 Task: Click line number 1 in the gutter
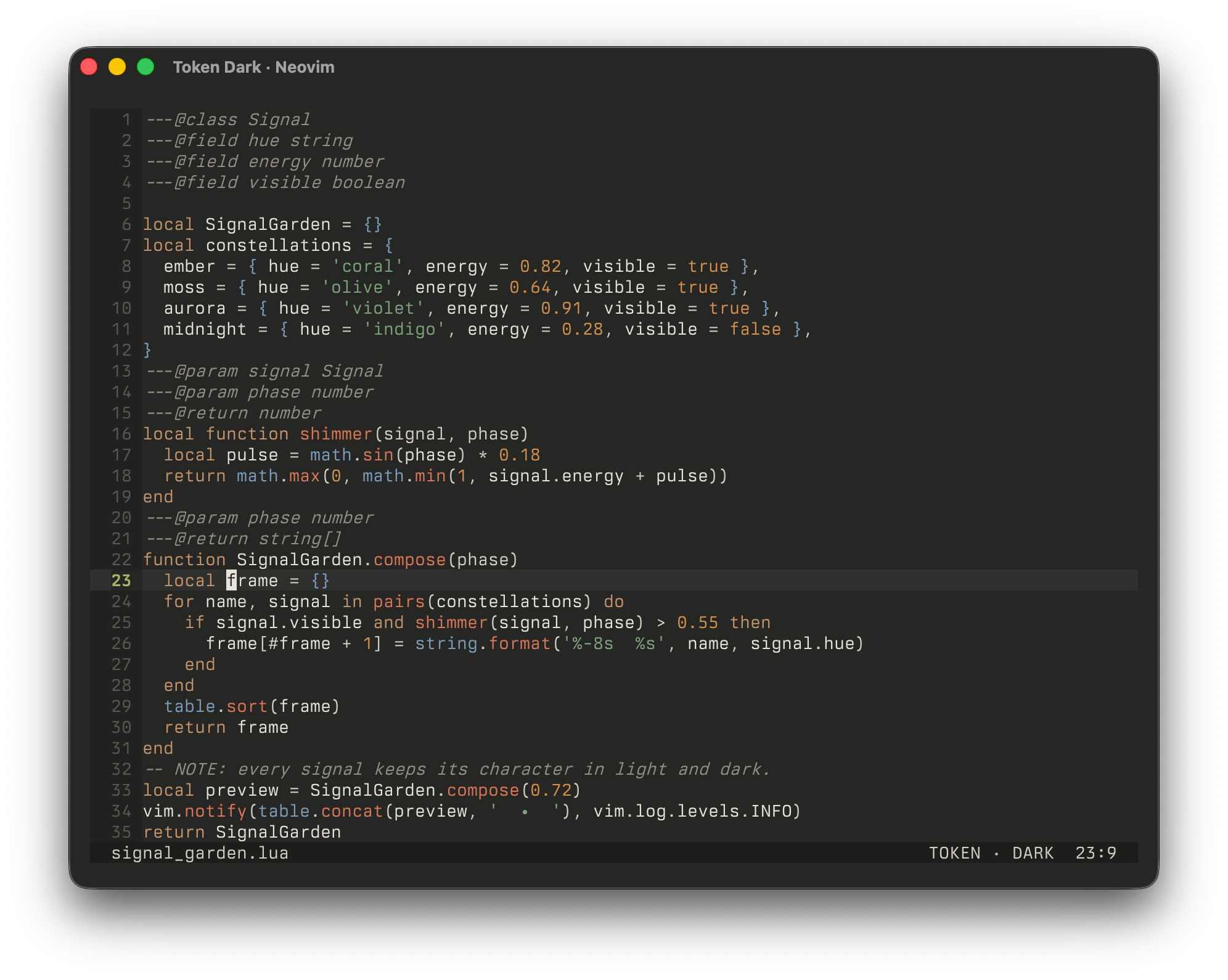coord(126,120)
